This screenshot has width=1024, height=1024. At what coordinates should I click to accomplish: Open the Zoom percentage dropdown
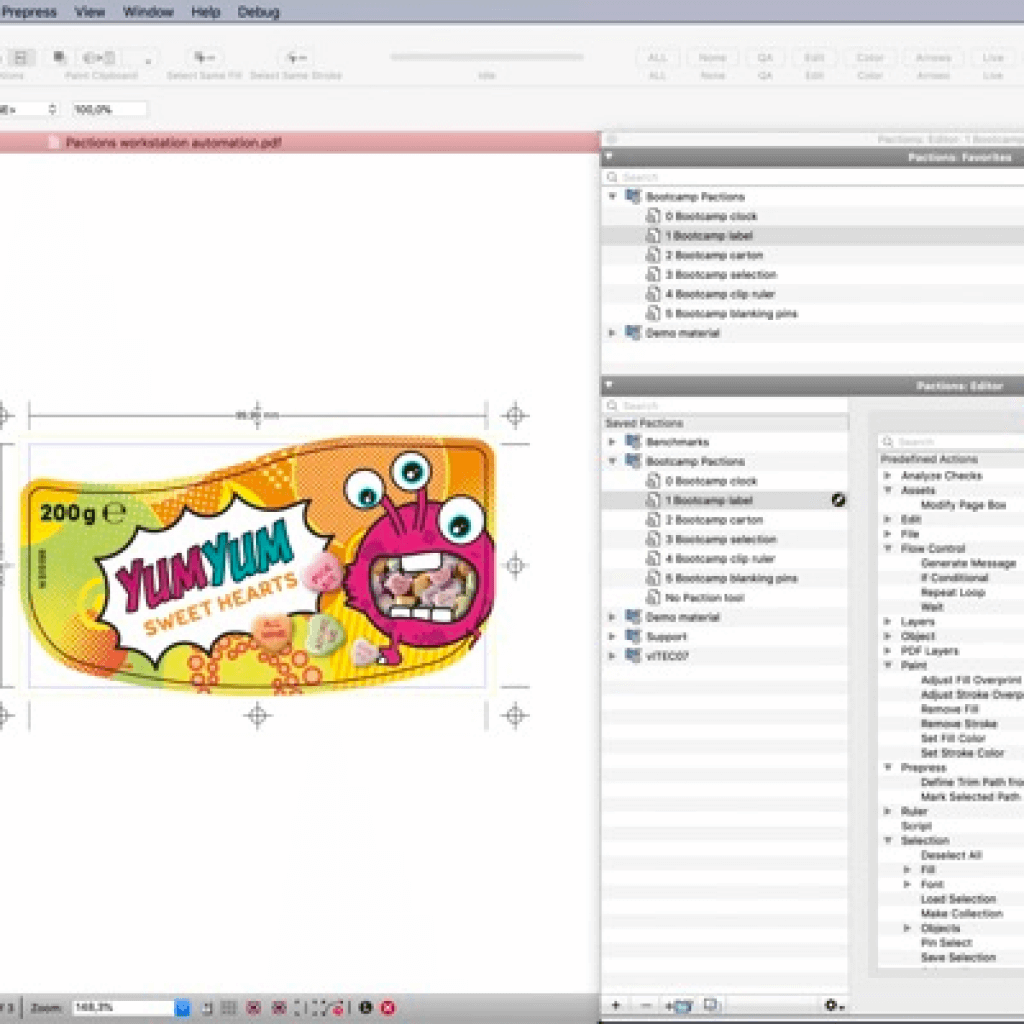182,1007
